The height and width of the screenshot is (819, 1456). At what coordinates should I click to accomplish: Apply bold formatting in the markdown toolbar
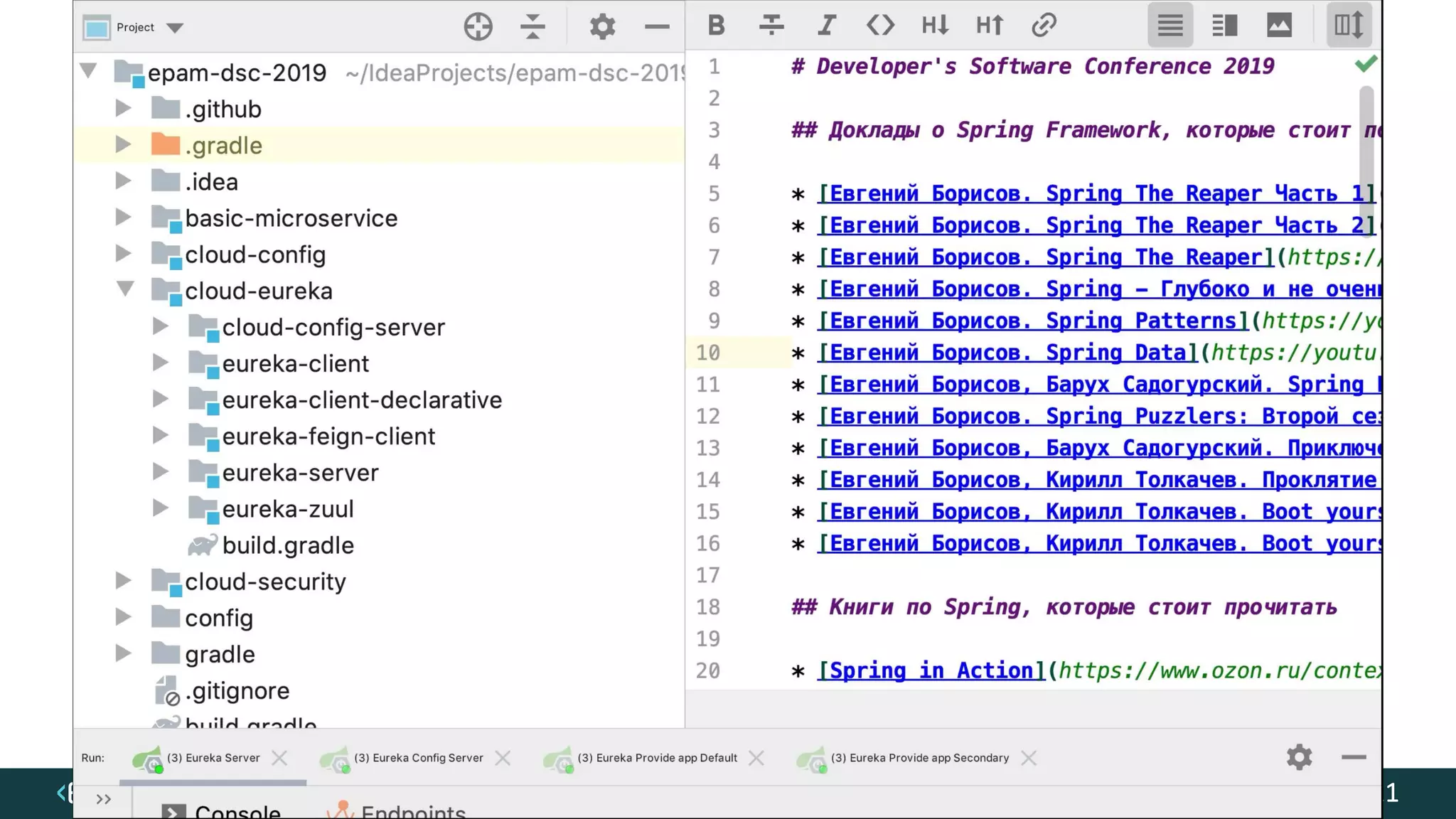716,26
